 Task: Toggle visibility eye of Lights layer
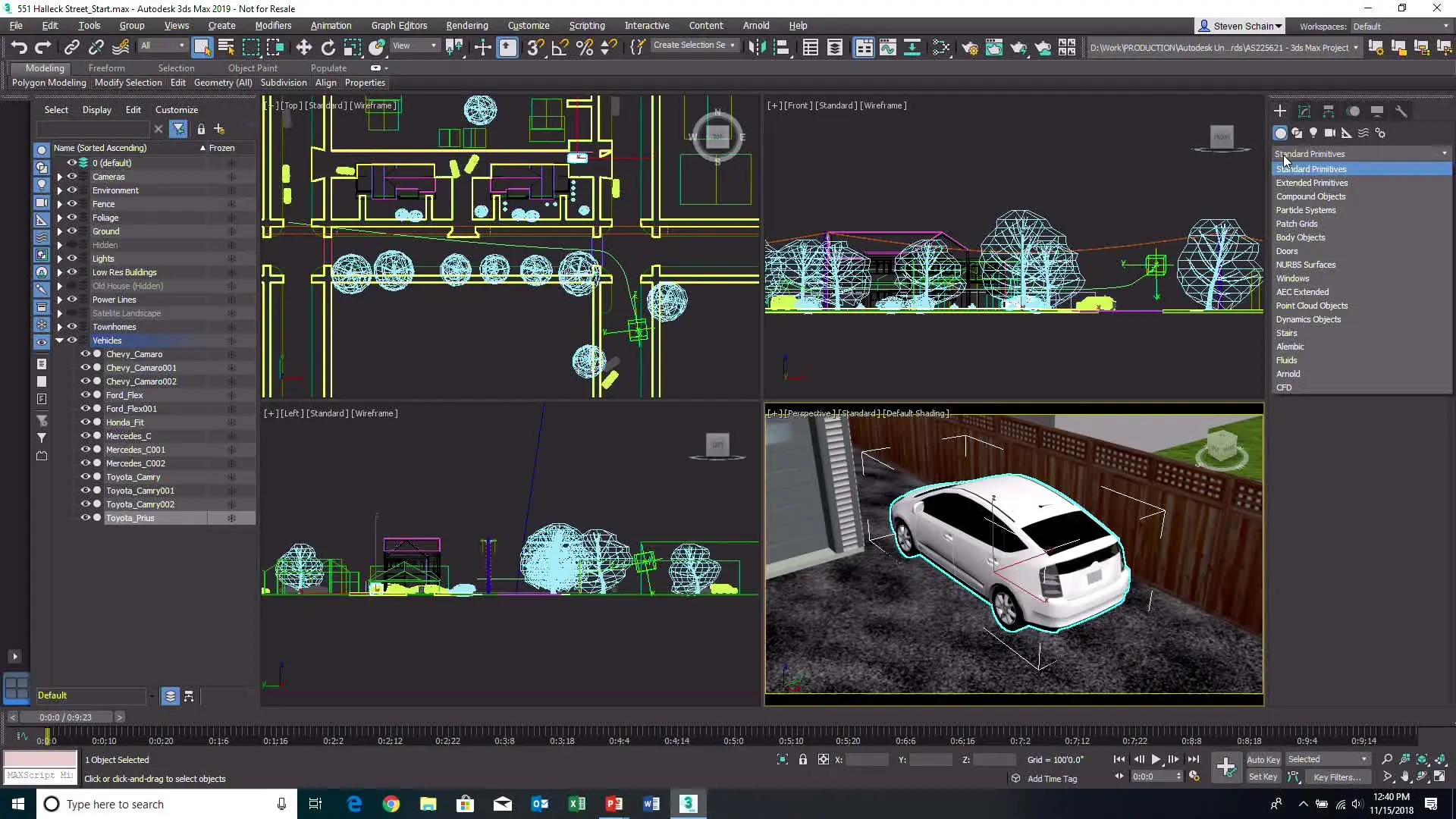[x=72, y=259]
